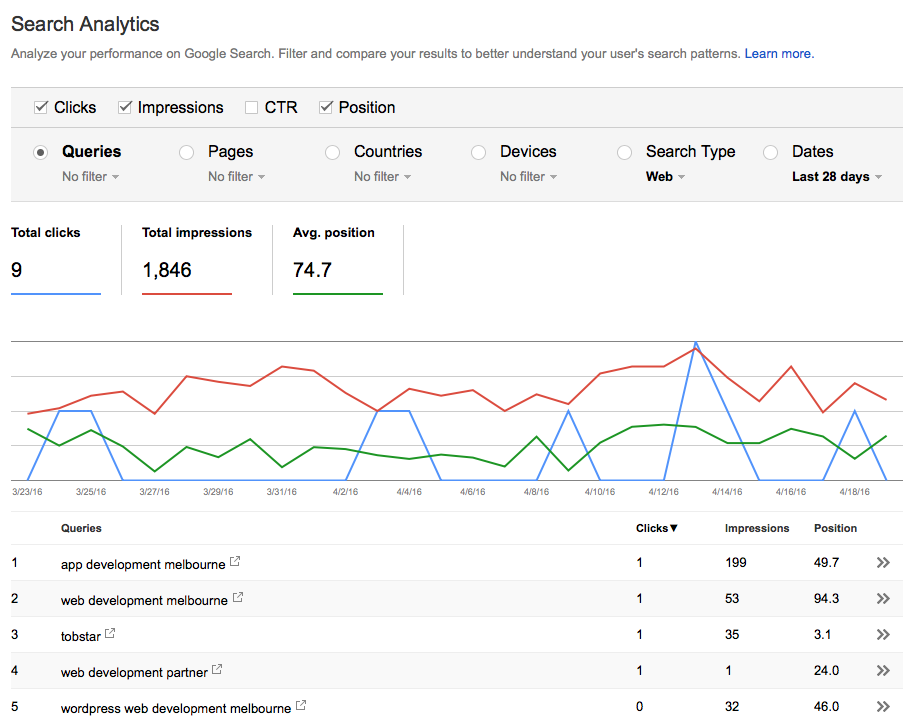The height and width of the screenshot is (722, 921).
Task: Open external link for wordpress web development melbourne
Action: pos(300,704)
